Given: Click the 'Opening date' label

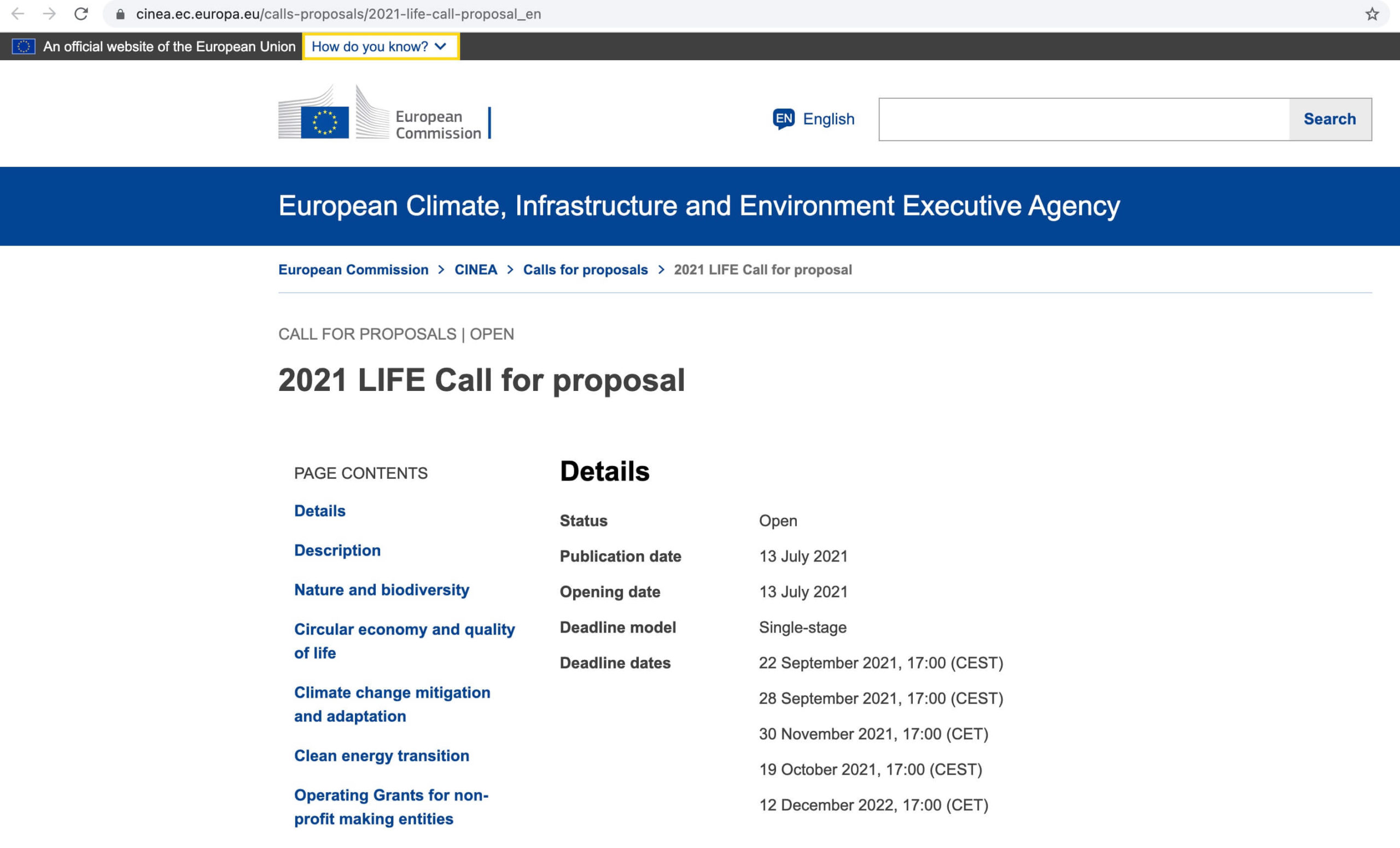Looking at the screenshot, I should pyautogui.click(x=610, y=592).
